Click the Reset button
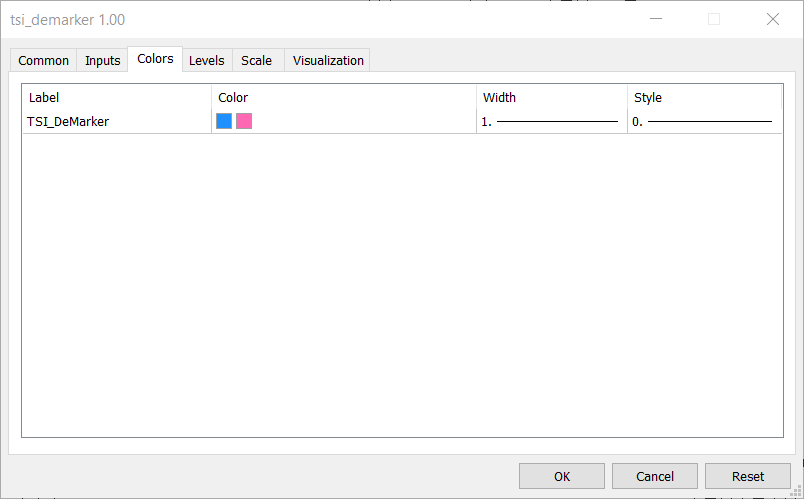804x499 pixels. tap(748, 476)
